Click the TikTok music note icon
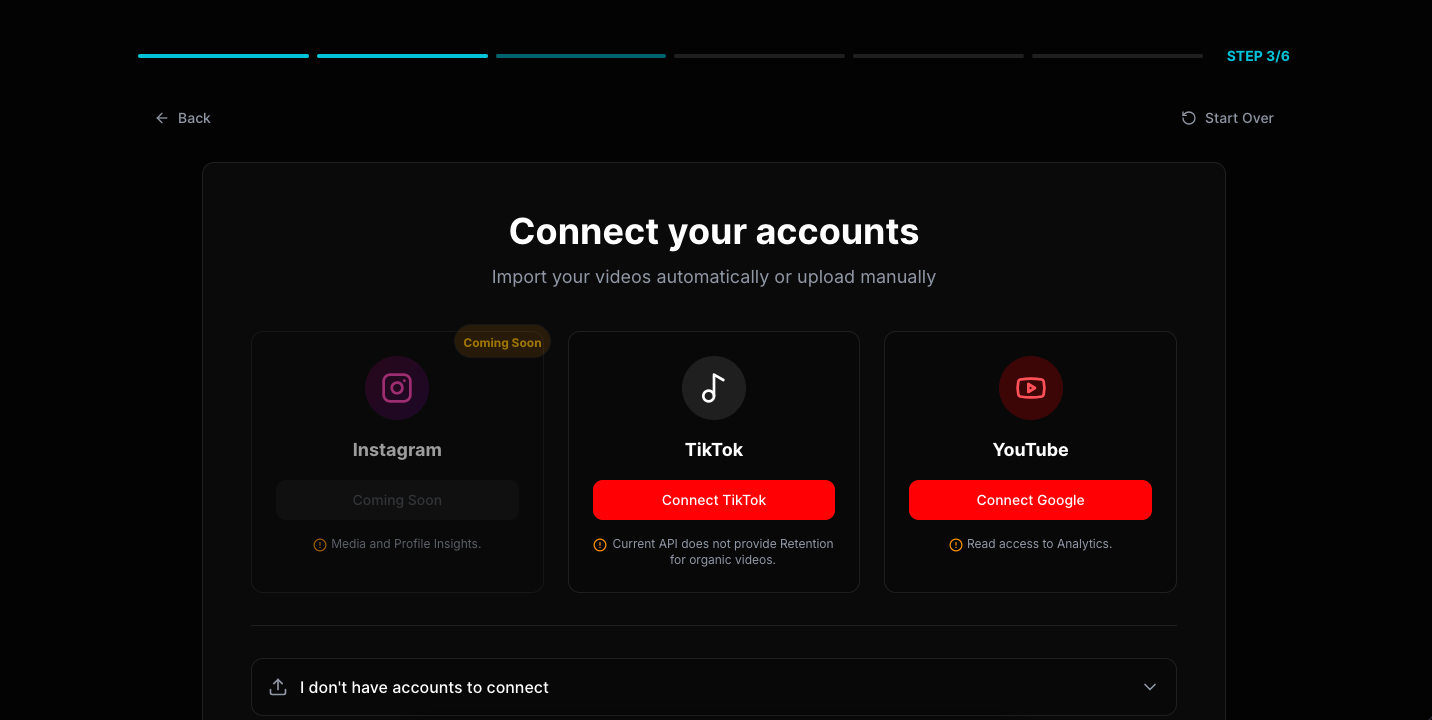The image size is (1432, 720). (713, 388)
